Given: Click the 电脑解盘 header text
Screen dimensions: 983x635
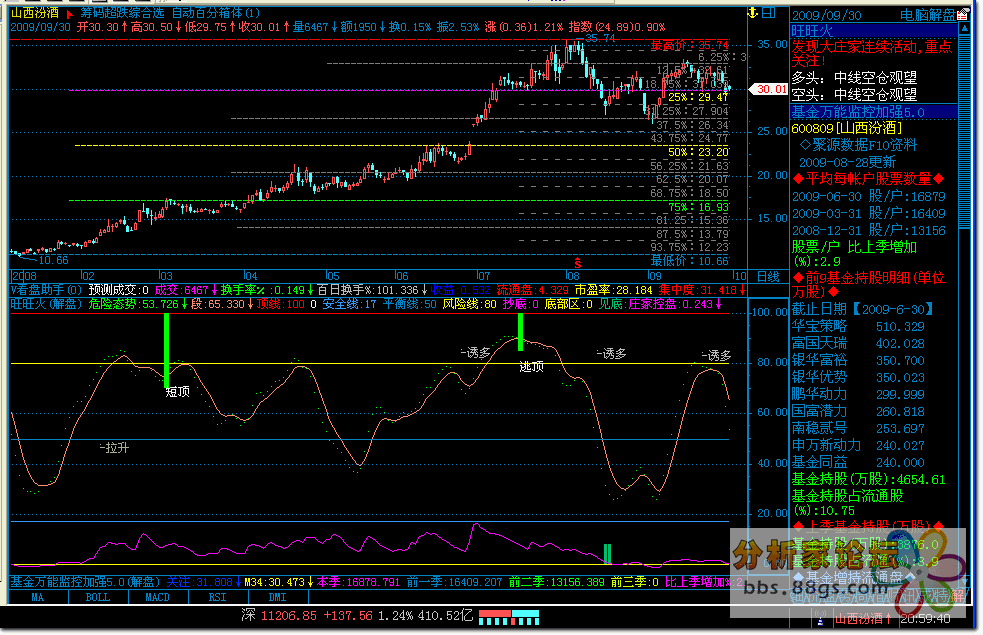Looking at the screenshot, I should click(928, 15).
